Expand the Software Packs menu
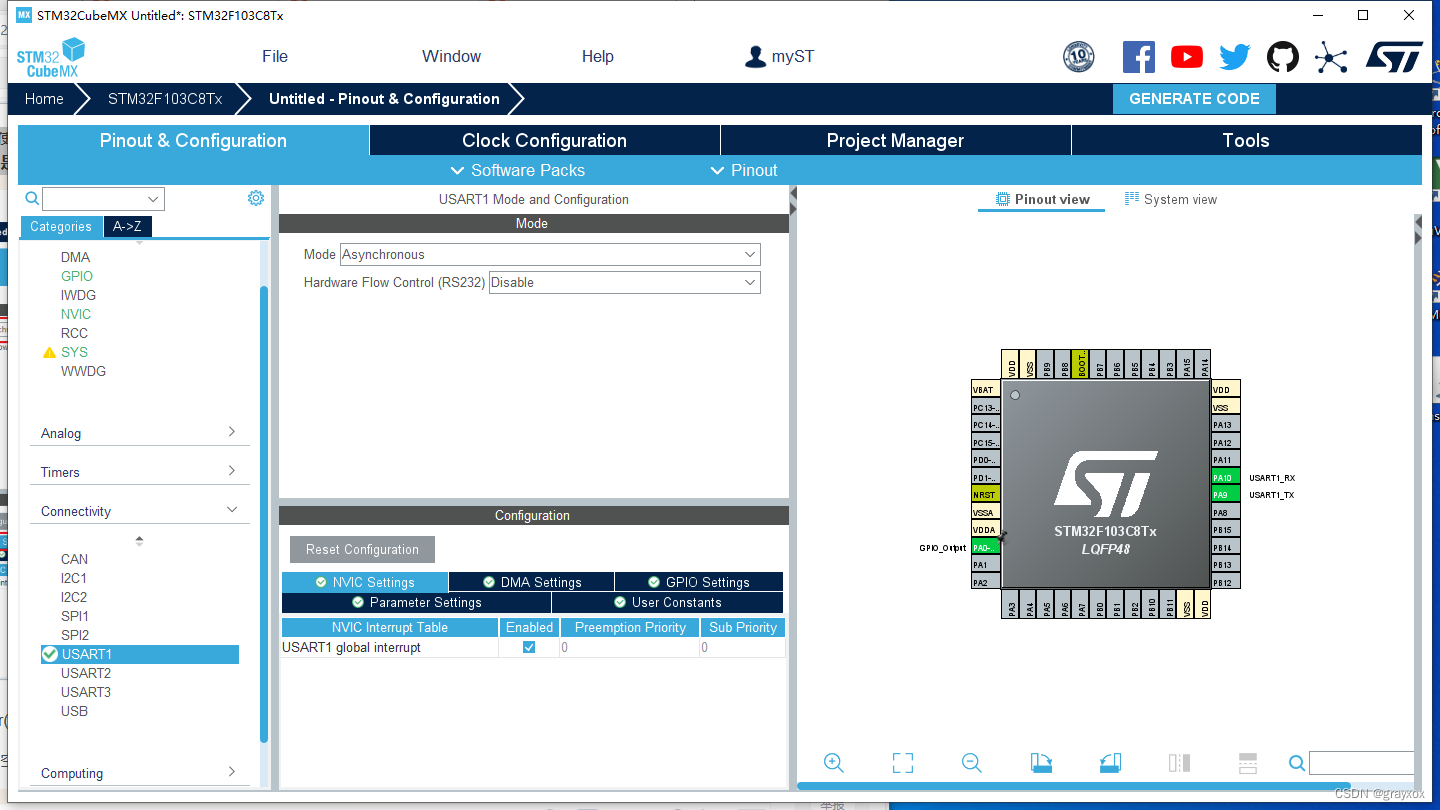The height and width of the screenshot is (810, 1440). (518, 170)
